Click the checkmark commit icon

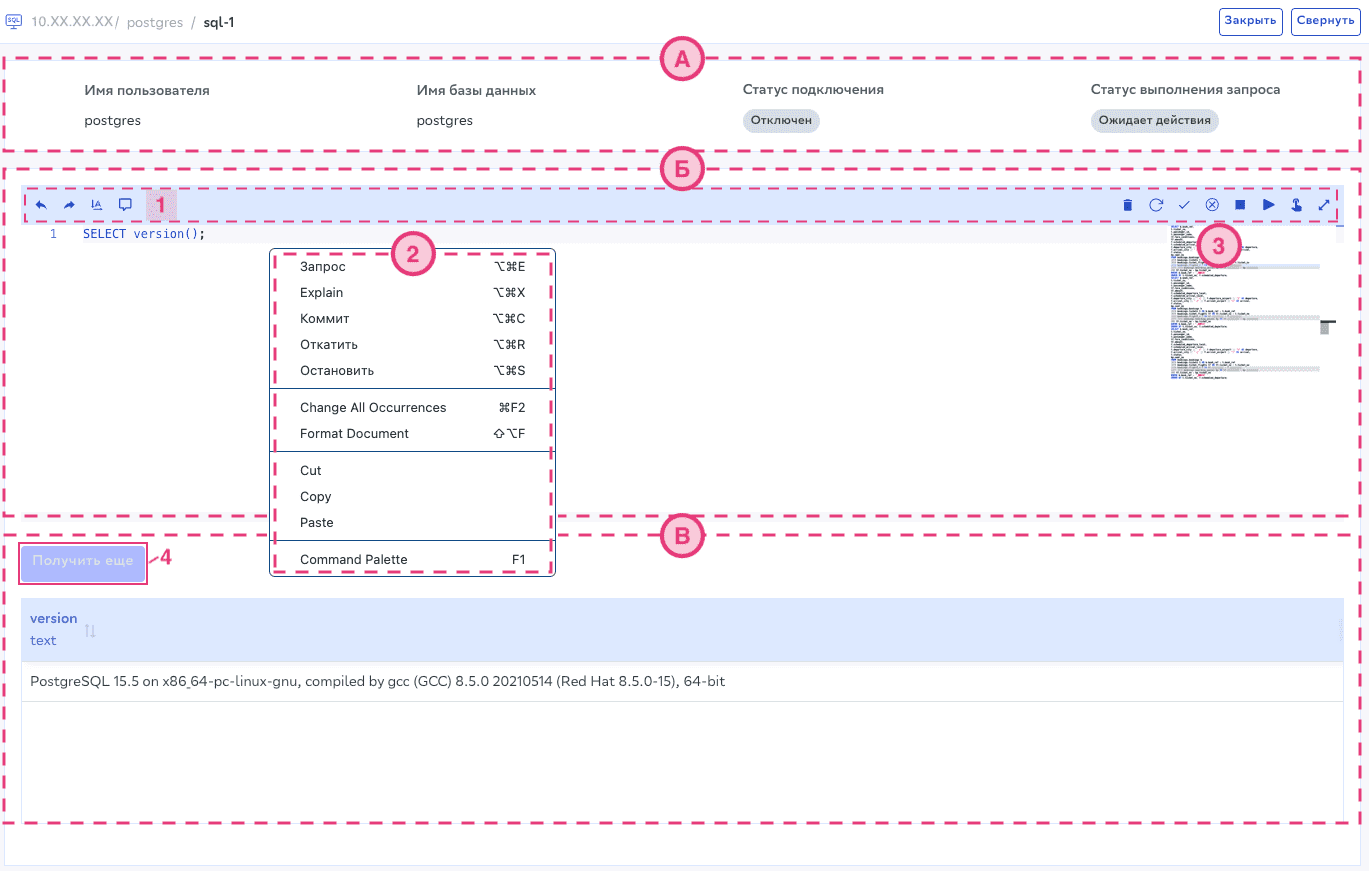coord(1183,205)
